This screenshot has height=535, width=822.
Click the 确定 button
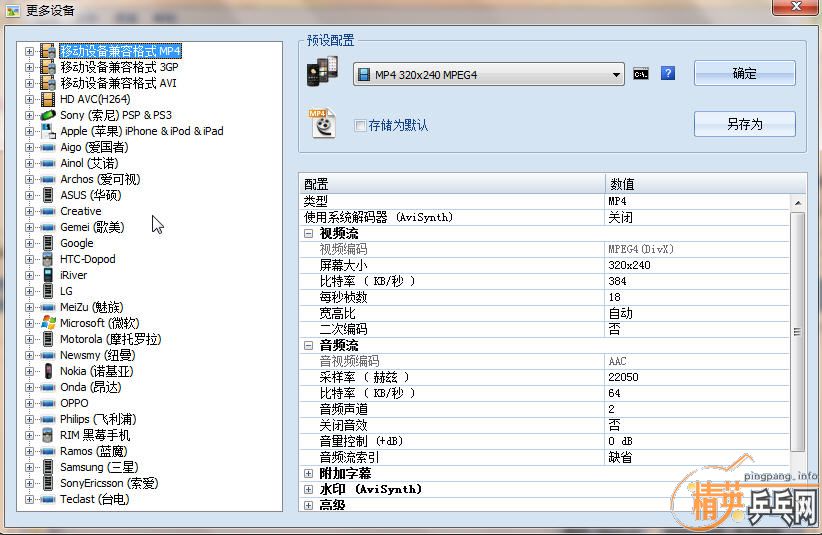[744, 73]
